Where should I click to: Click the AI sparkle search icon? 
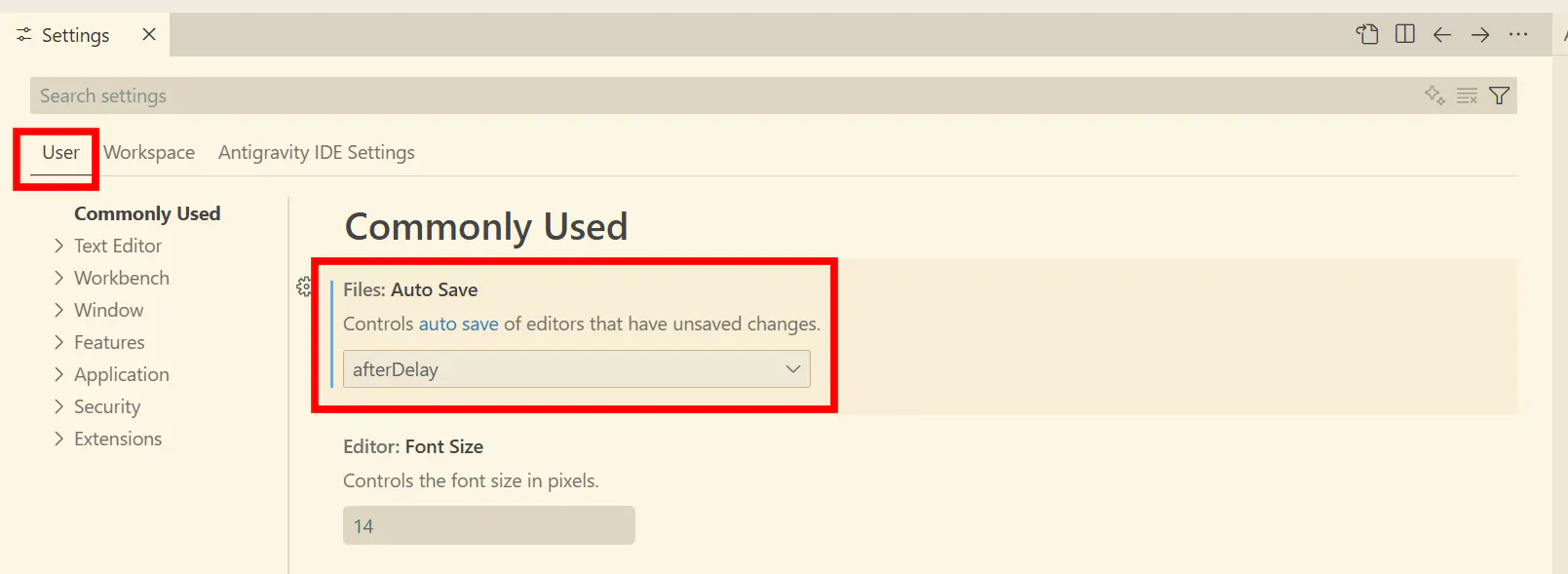1434,96
